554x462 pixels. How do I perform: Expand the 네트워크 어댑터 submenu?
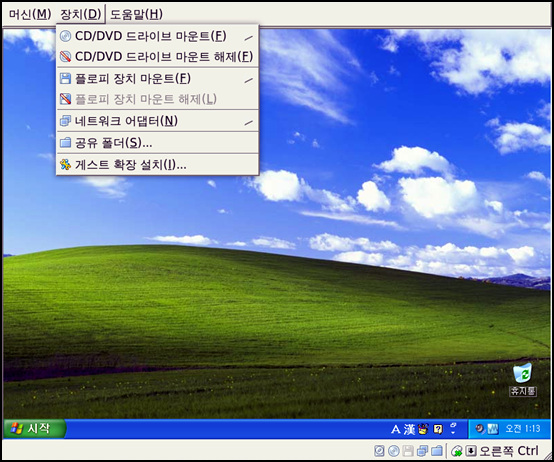click(x=158, y=121)
